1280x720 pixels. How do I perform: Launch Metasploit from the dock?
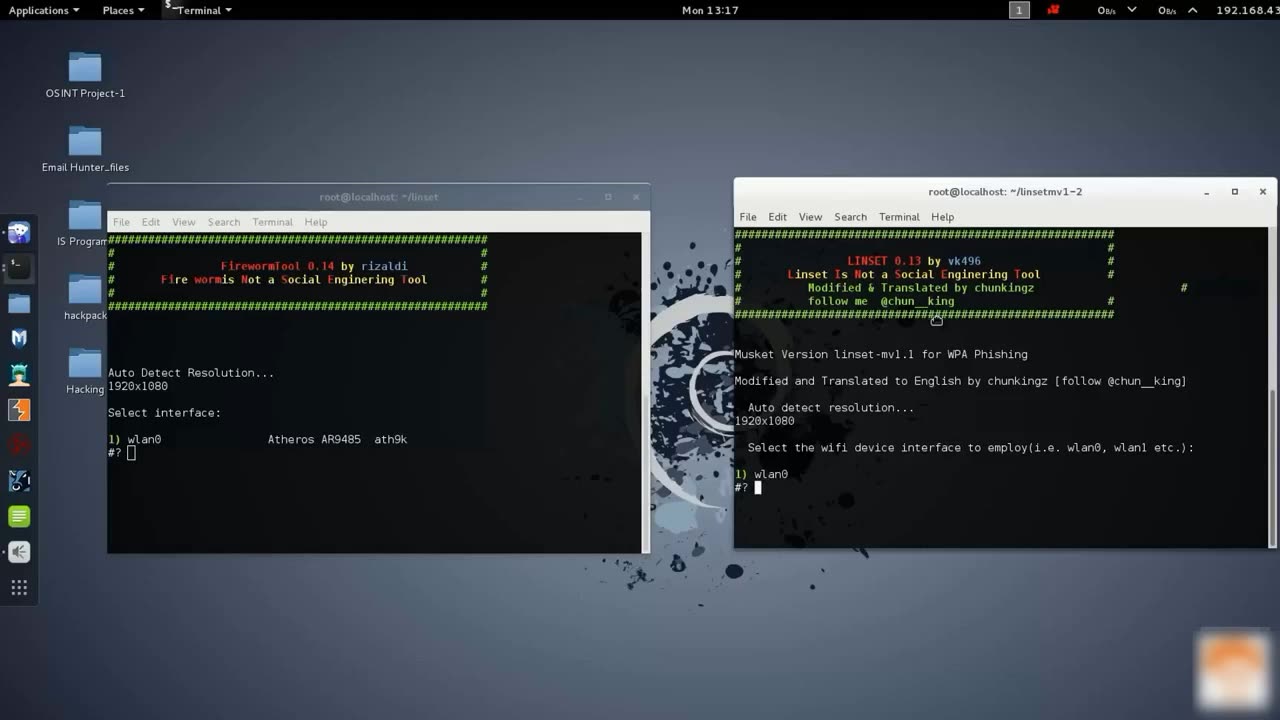[x=19, y=338]
